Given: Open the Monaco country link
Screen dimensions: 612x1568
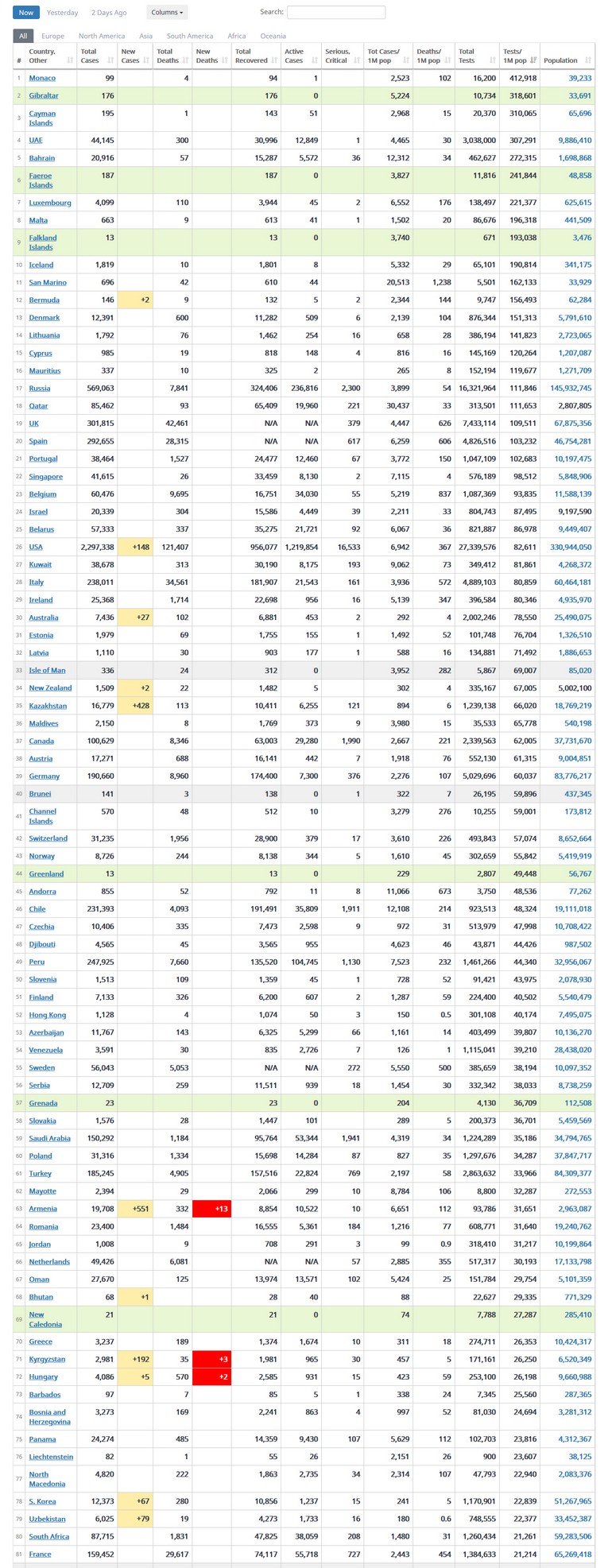Looking at the screenshot, I should 42,78.
